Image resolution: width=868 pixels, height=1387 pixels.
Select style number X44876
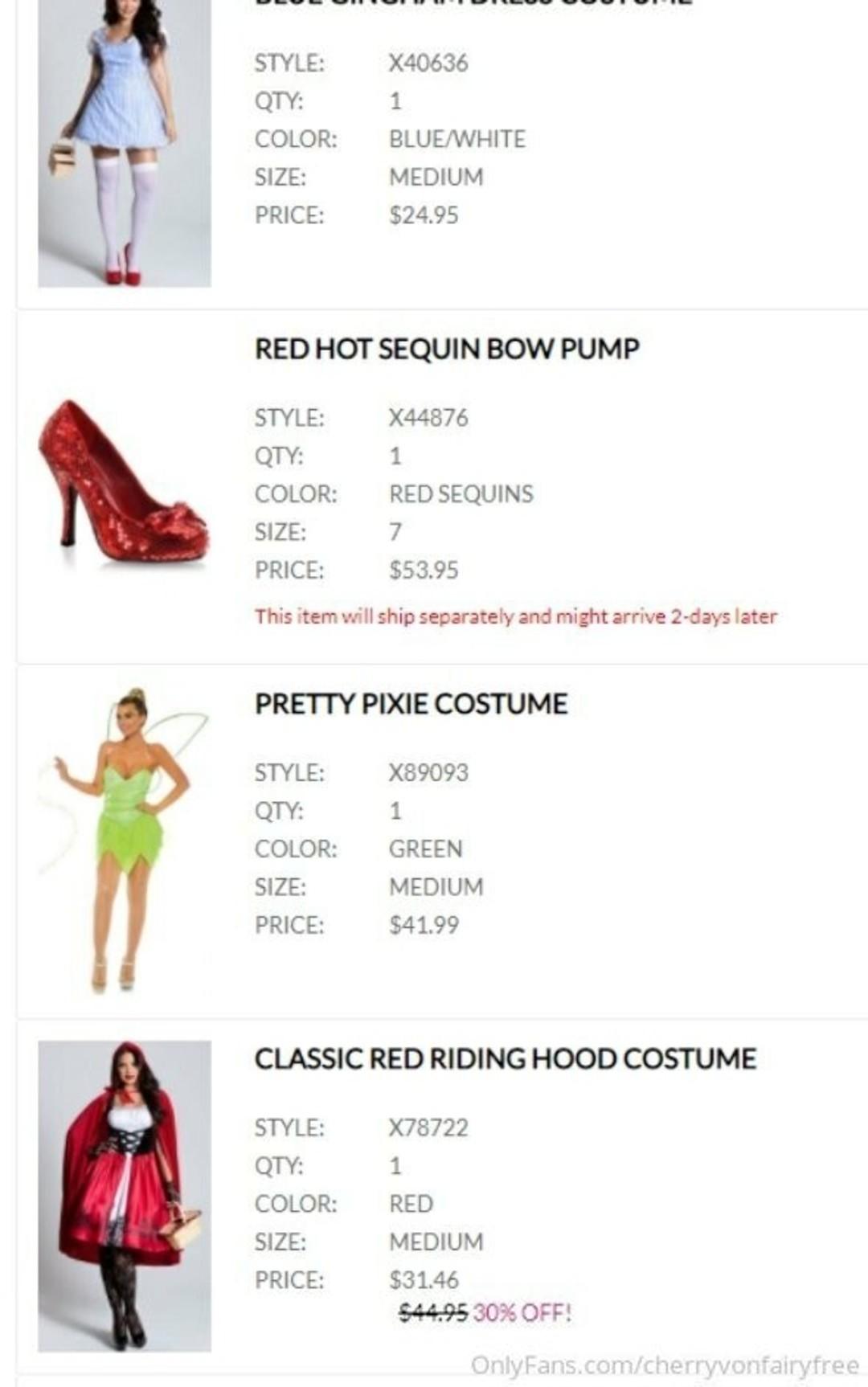click(428, 418)
